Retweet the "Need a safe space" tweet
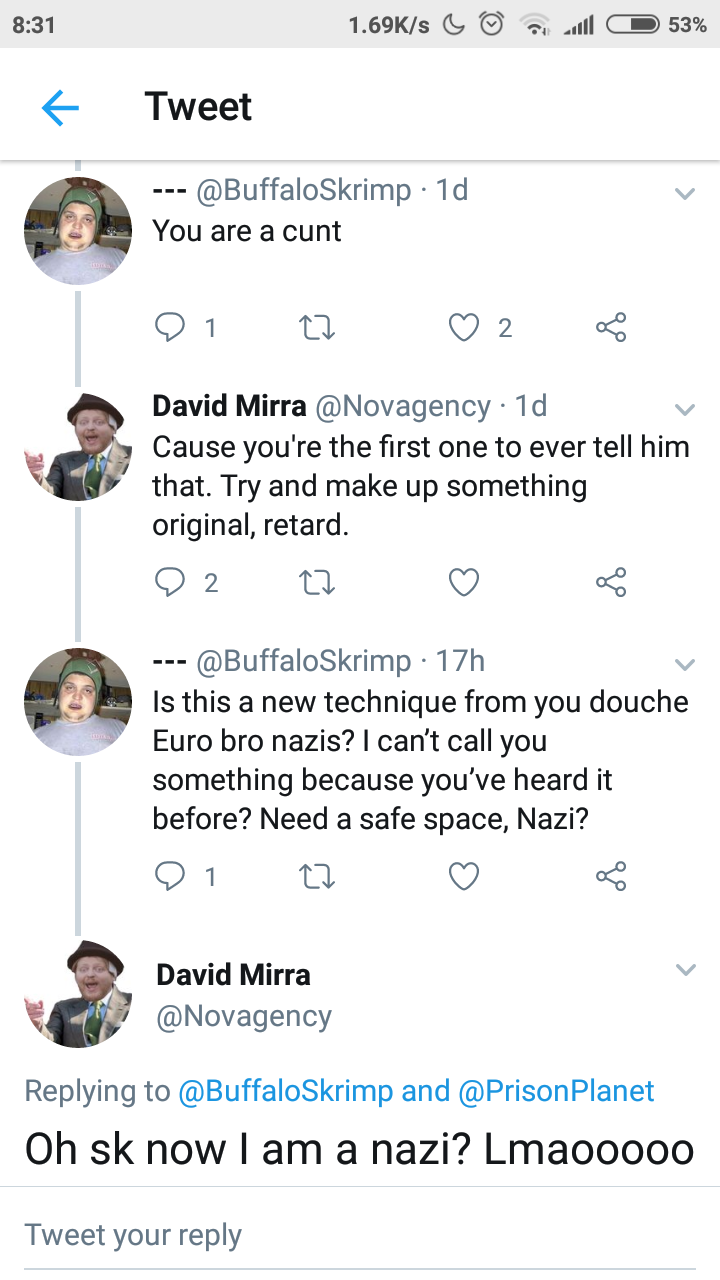 point(317,877)
